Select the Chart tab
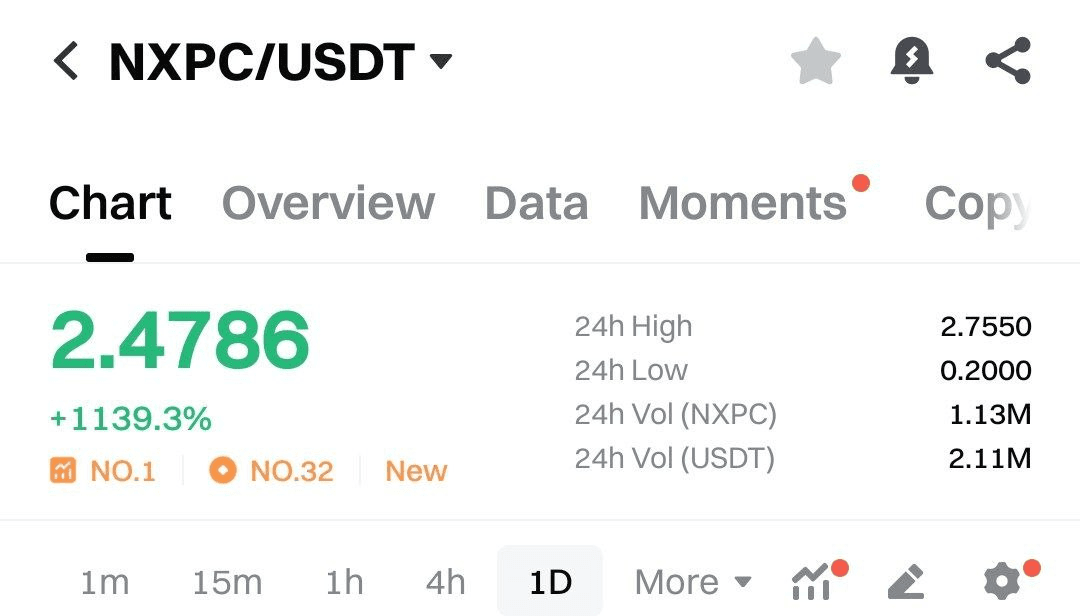 coord(110,203)
